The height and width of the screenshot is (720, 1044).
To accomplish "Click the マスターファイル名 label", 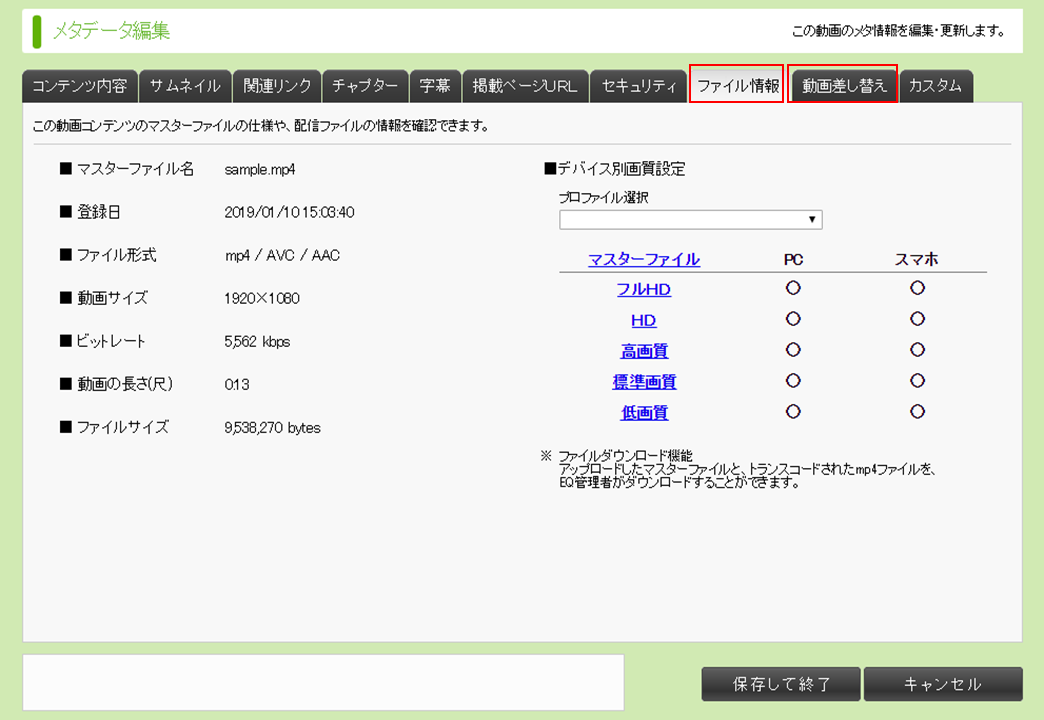I will [x=135, y=169].
